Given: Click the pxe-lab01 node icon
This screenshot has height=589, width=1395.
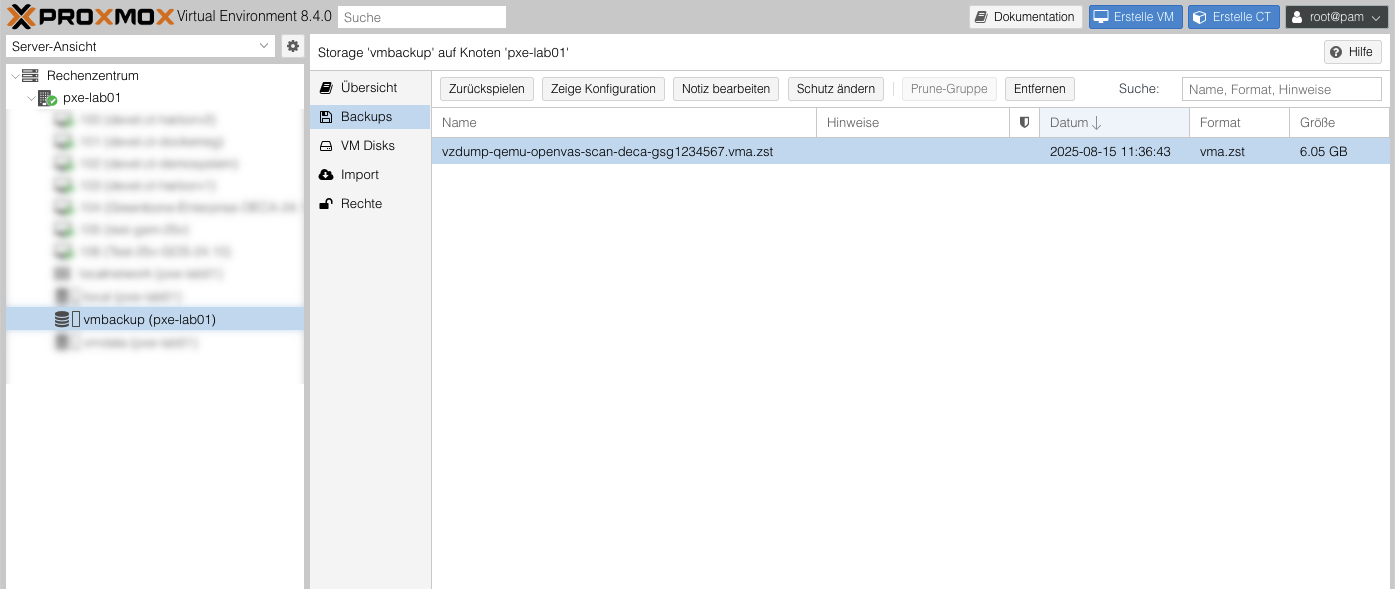Looking at the screenshot, I should pyautogui.click(x=47, y=98).
